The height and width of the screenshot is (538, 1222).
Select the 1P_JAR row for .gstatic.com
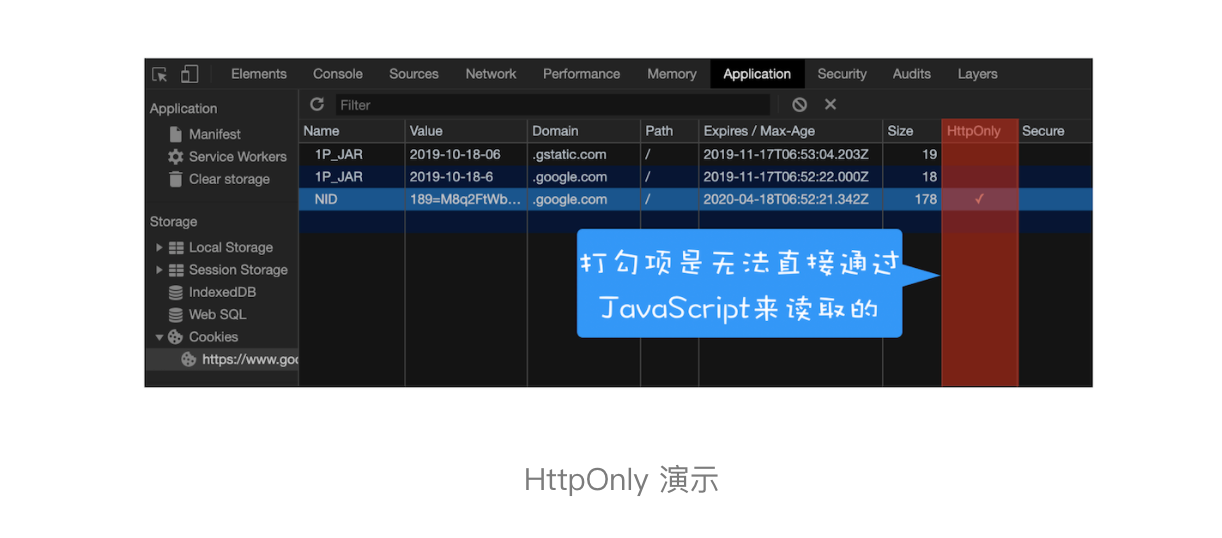coord(695,154)
